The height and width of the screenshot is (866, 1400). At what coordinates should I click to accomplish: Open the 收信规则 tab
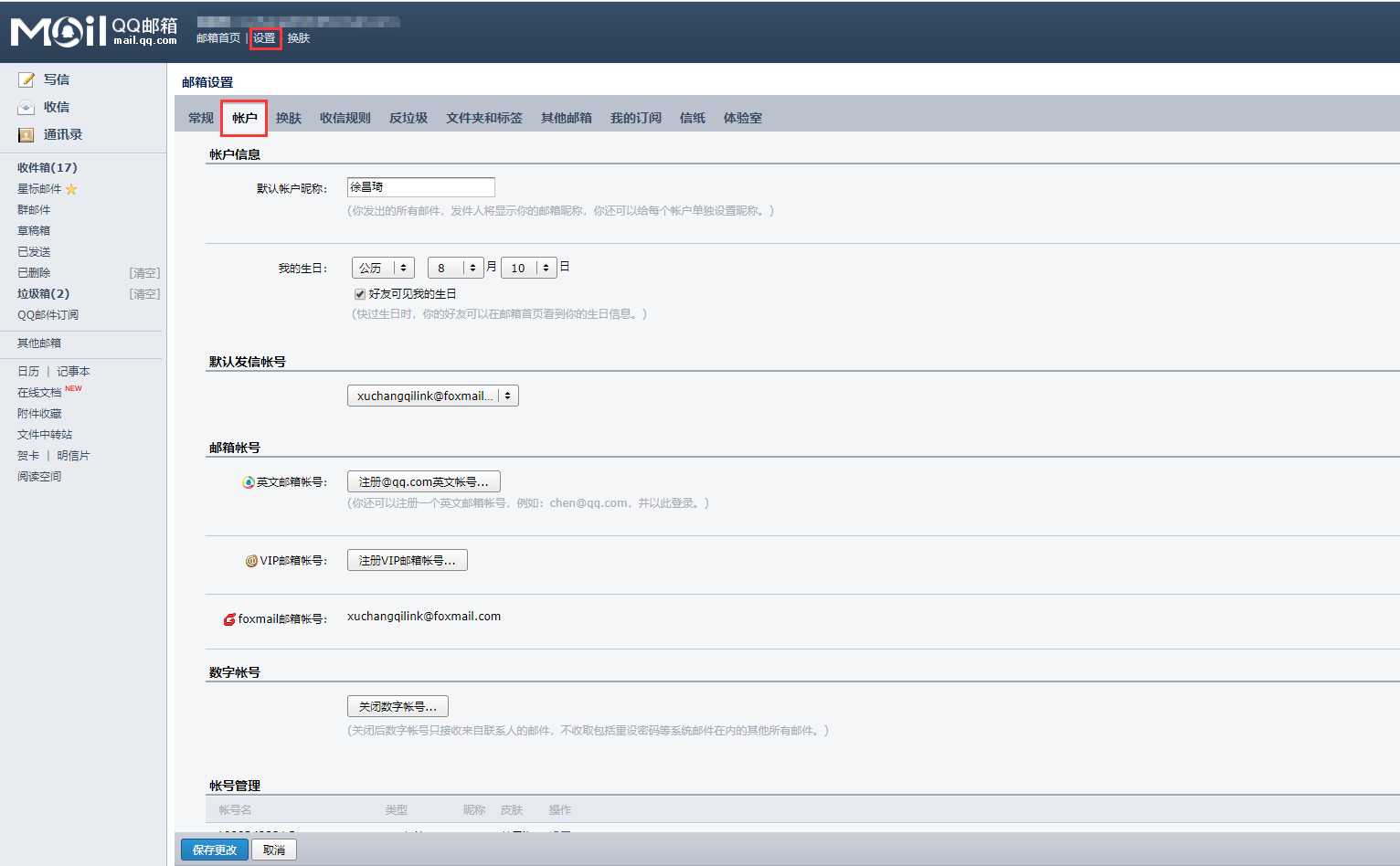[x=345, y=118]
